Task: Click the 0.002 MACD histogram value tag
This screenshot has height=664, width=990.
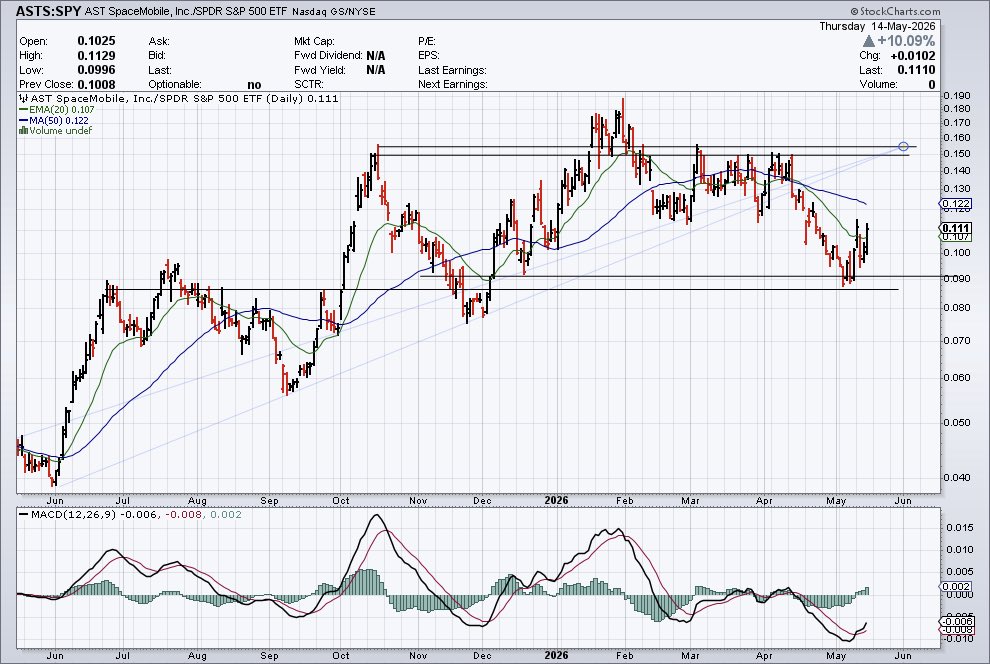Action: (x=955, y=586)
